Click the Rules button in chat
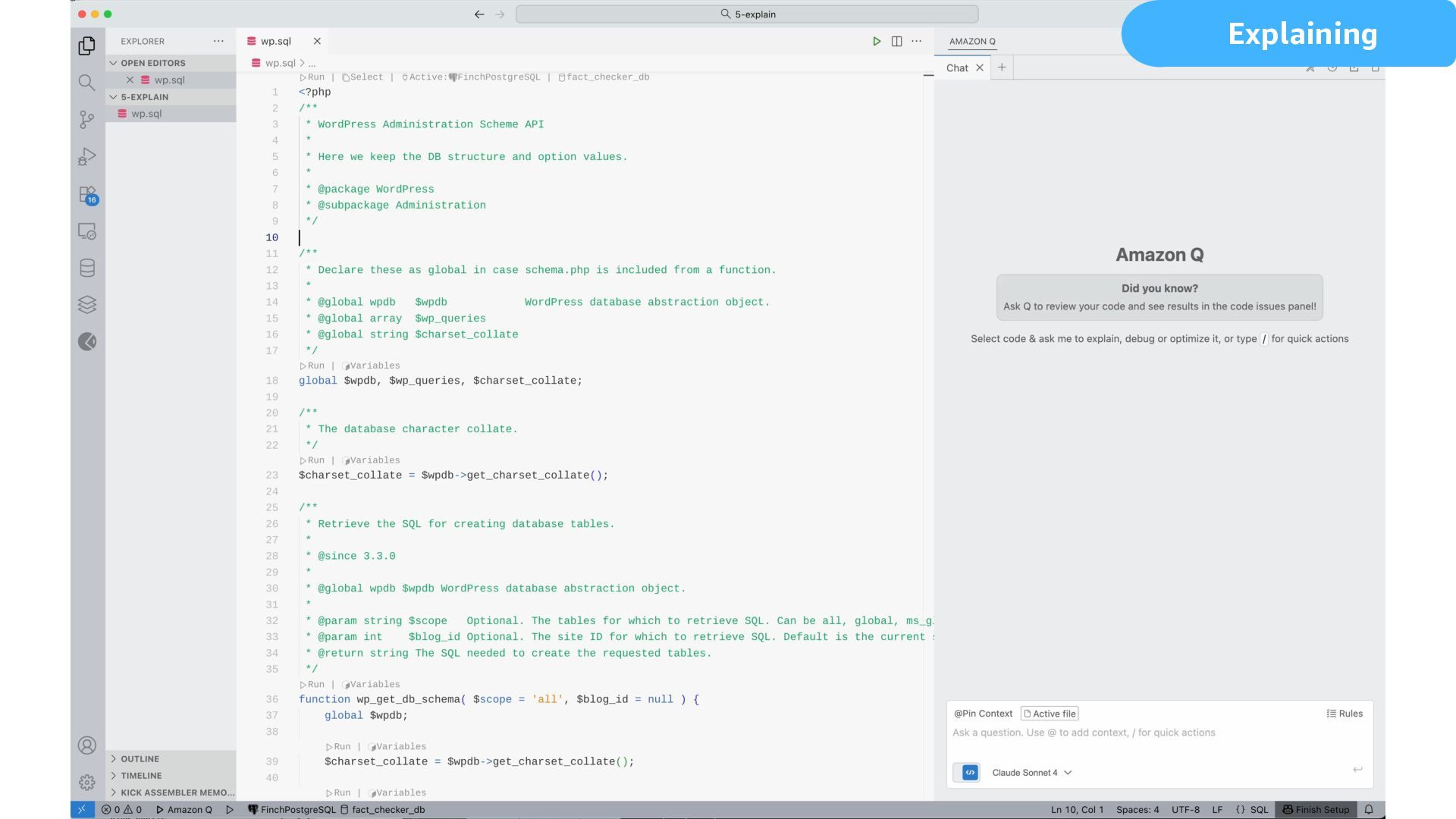 [1345, 714]
